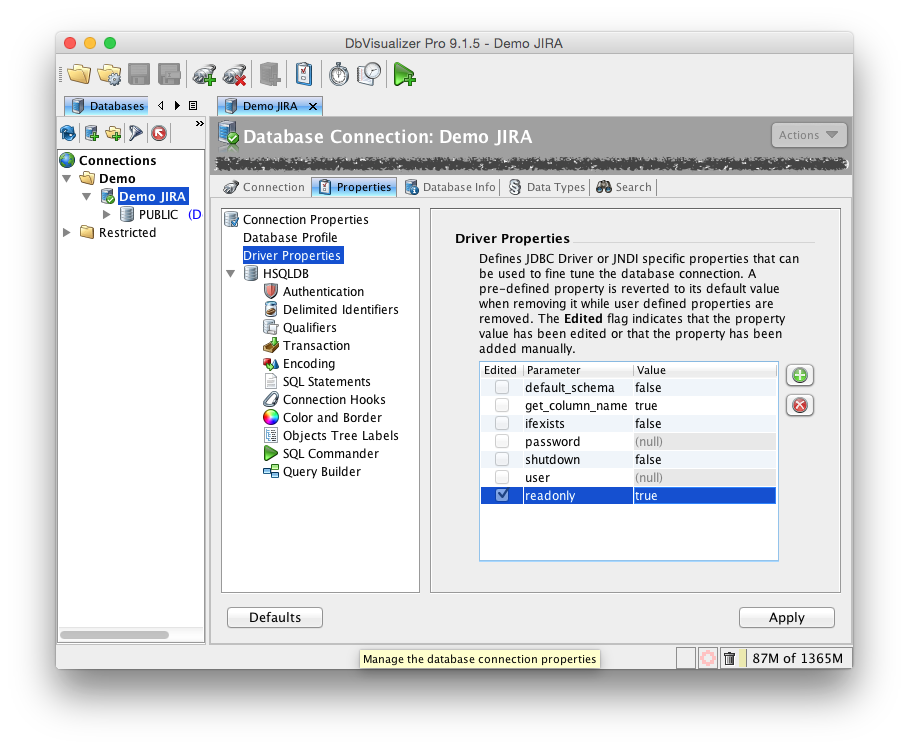Collapse the Demo JIRA connection node
The height and width of the screenshot is (749, 909).
86,197
